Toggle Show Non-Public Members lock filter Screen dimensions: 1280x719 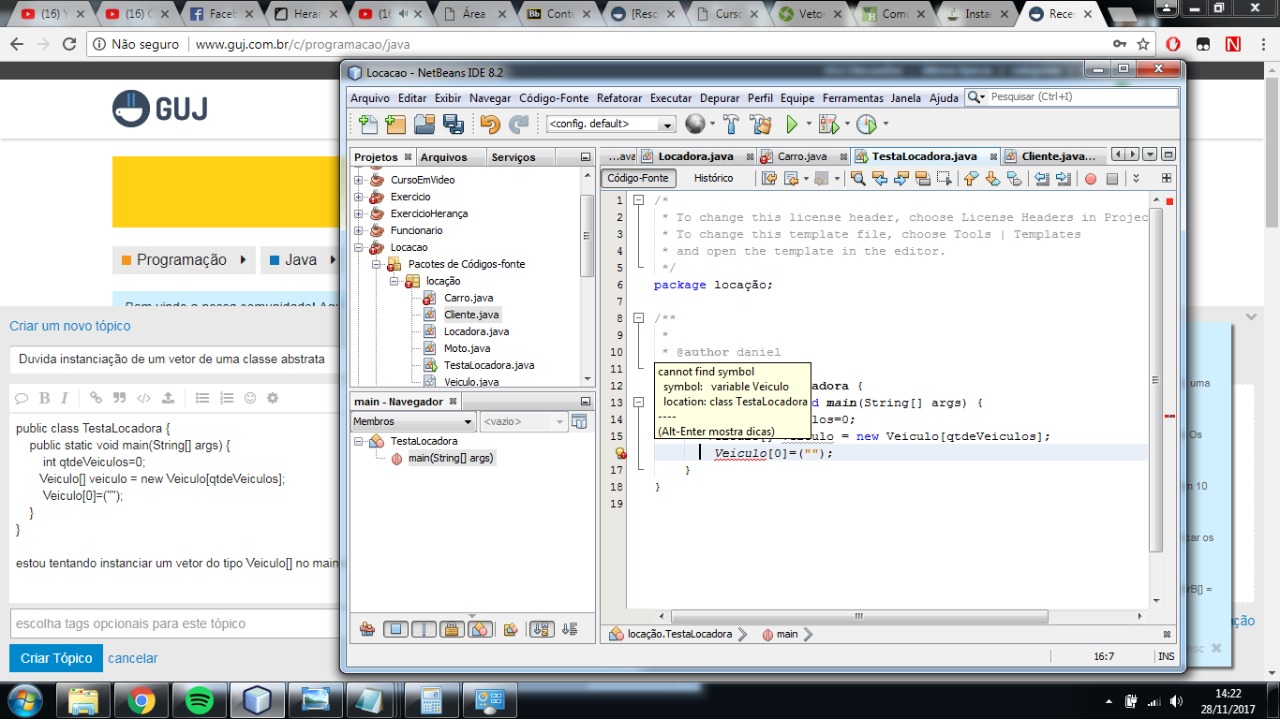point(452,629)
